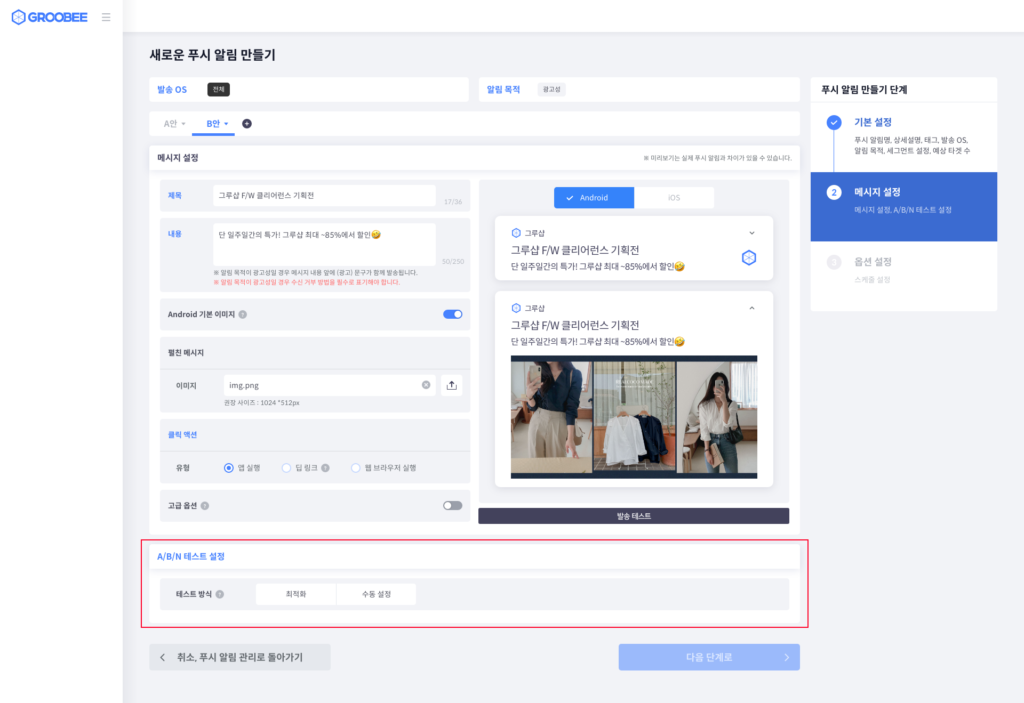
Task: Click the 클릭 액션 section label
Action: [182, 434]
